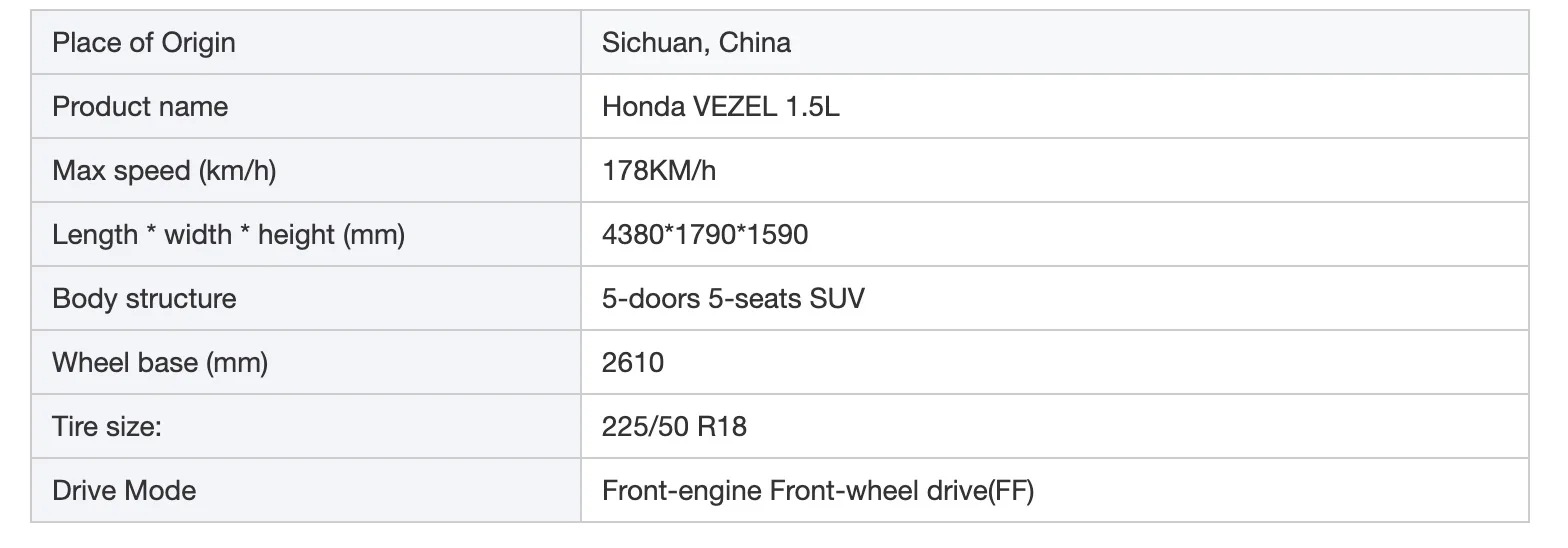Select the Body structure label
Image resolution: width=1568 pixels, height=548 pixels.
pos(144,299)
